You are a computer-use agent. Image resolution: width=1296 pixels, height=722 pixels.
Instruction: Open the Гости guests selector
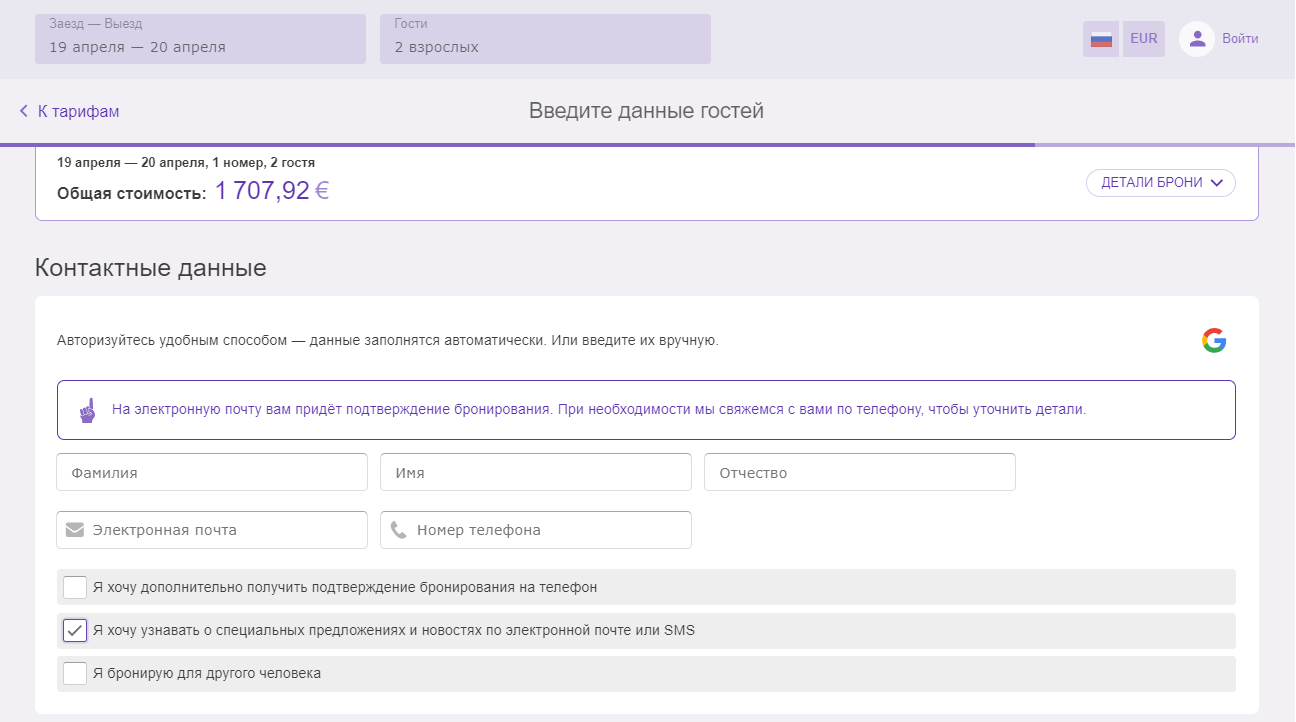tap(545, 39)
